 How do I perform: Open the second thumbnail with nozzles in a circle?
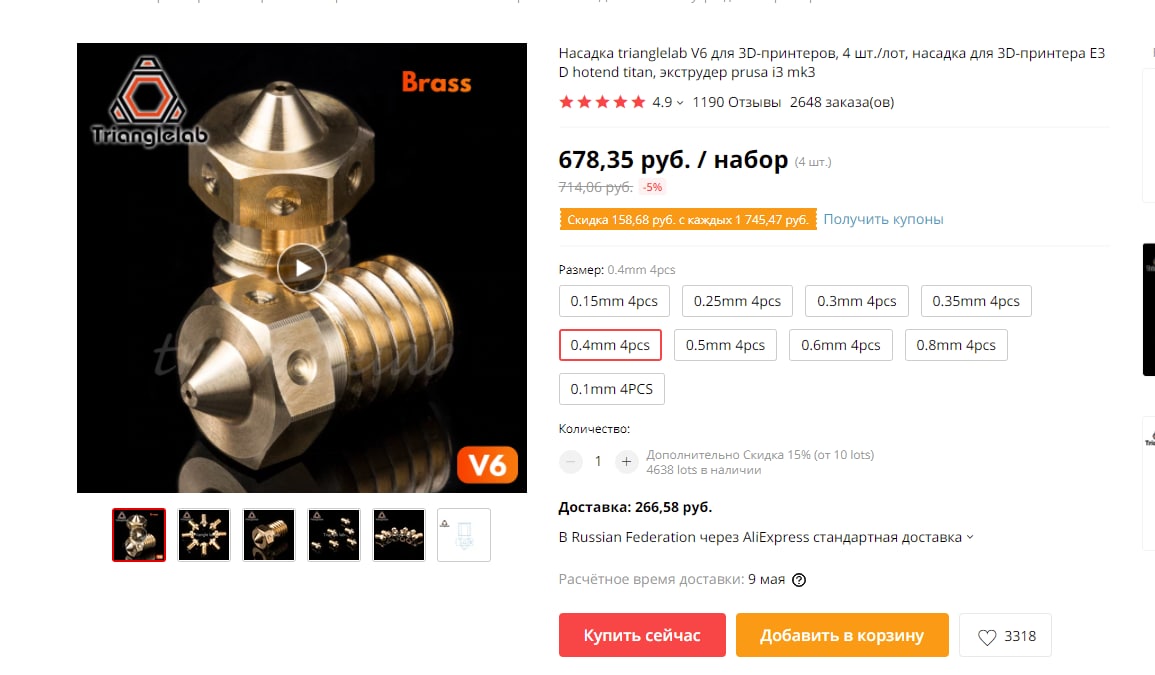coord(204,535)
